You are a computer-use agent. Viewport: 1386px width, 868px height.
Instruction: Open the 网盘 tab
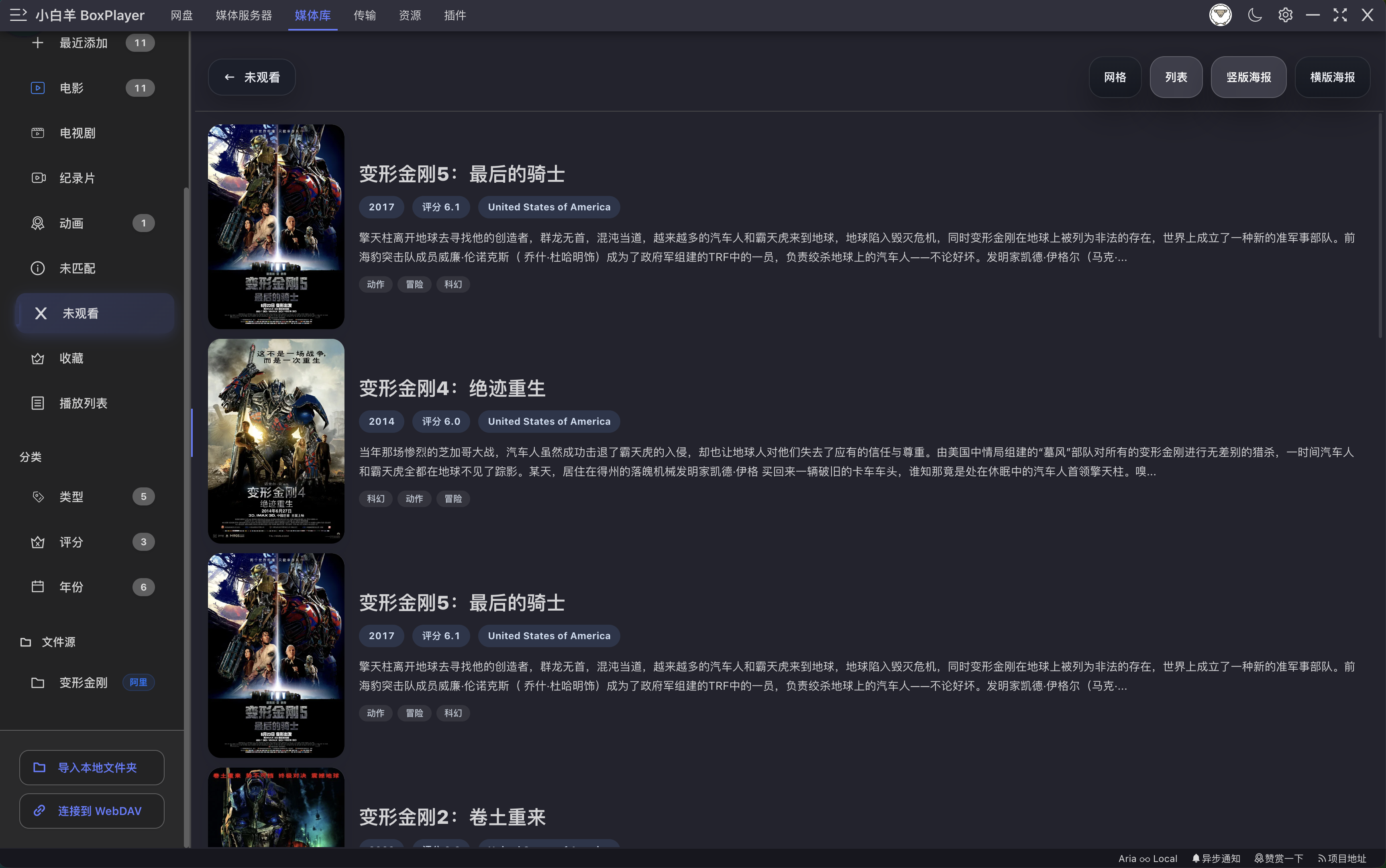(181, 16)
